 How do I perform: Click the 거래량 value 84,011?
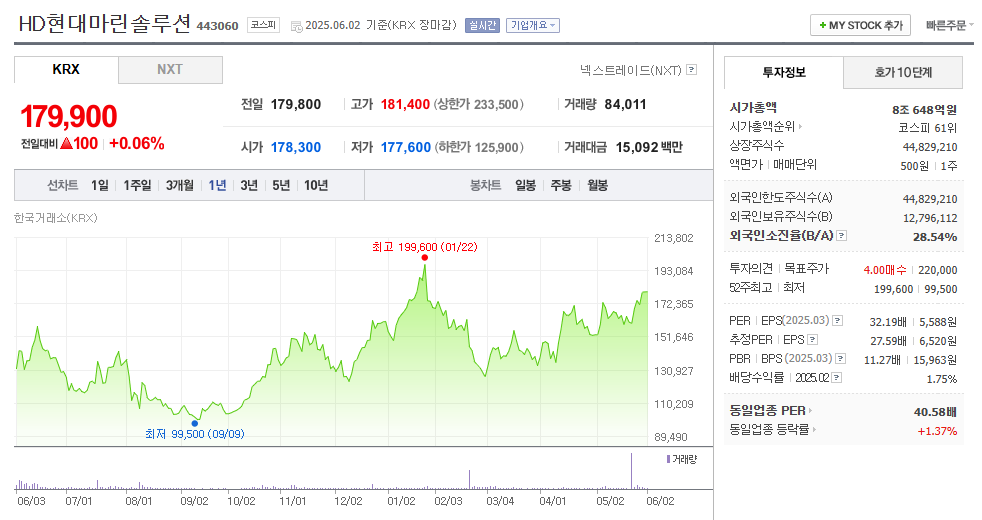tap(625, 105)
